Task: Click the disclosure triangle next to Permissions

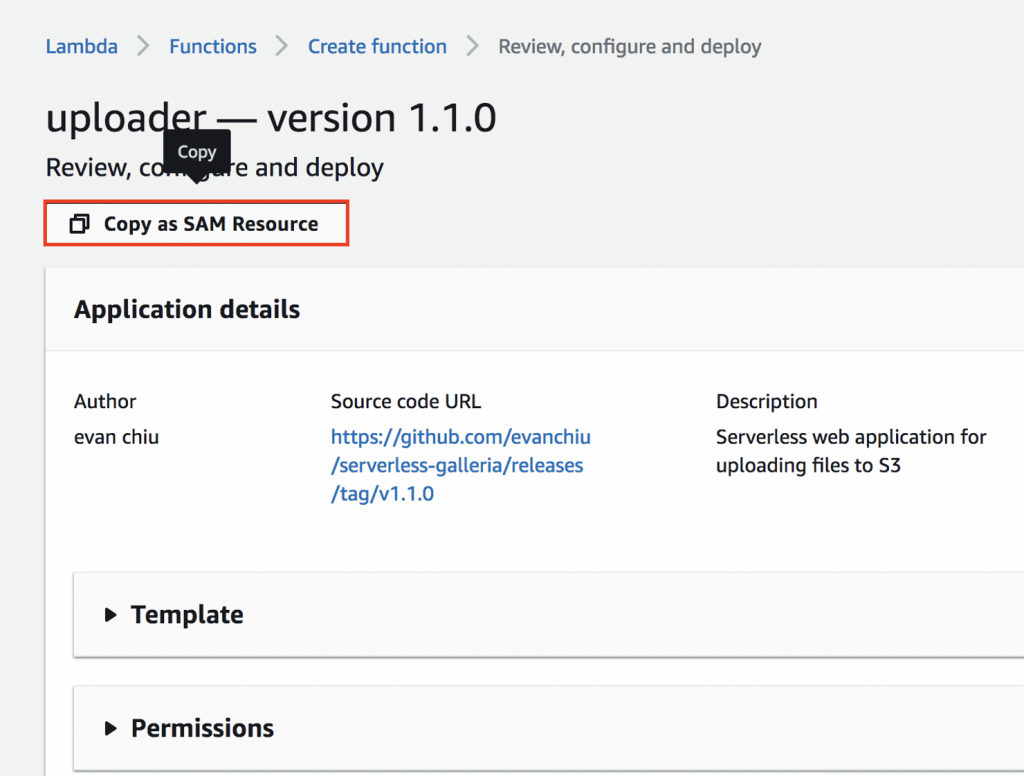Action: point(110,728)
